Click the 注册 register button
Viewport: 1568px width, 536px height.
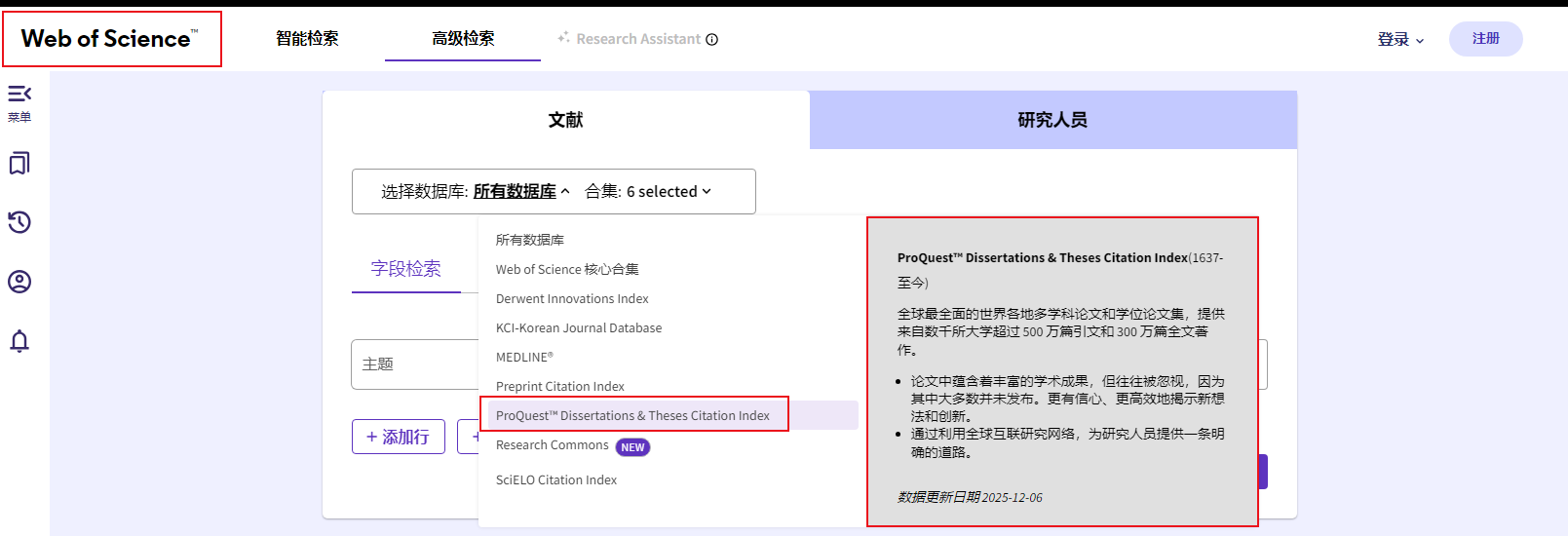tap(1485, 39)
